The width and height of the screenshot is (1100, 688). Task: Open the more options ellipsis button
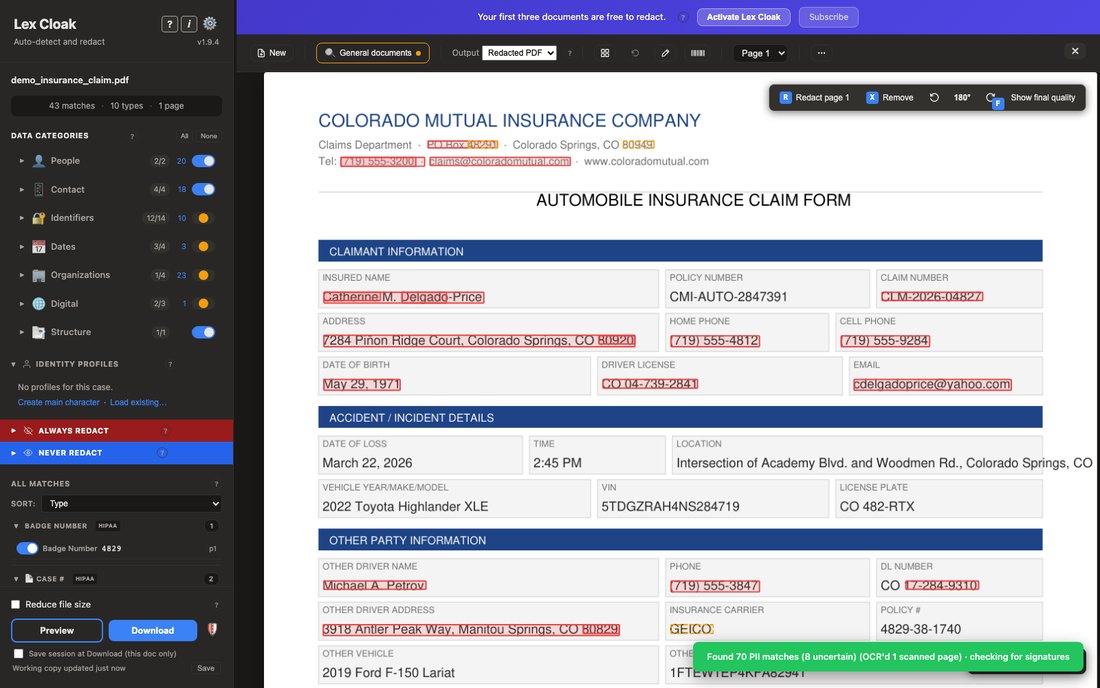point(821,53)
